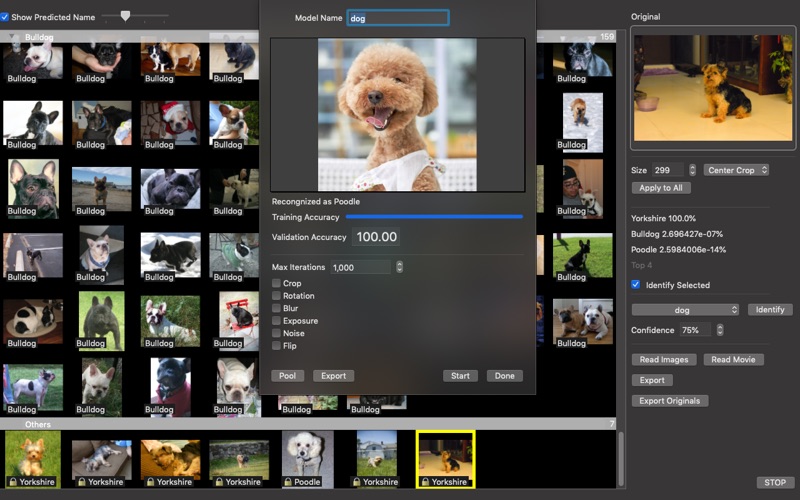Click the lock icon on the selected Yorkshire thumbnail

[425, 482]
